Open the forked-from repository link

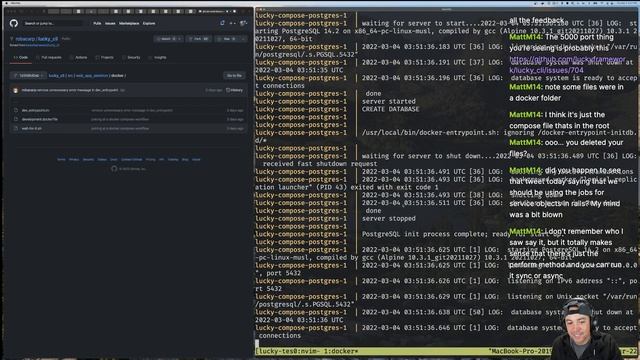pyautogui.click(x=42, y=45)
